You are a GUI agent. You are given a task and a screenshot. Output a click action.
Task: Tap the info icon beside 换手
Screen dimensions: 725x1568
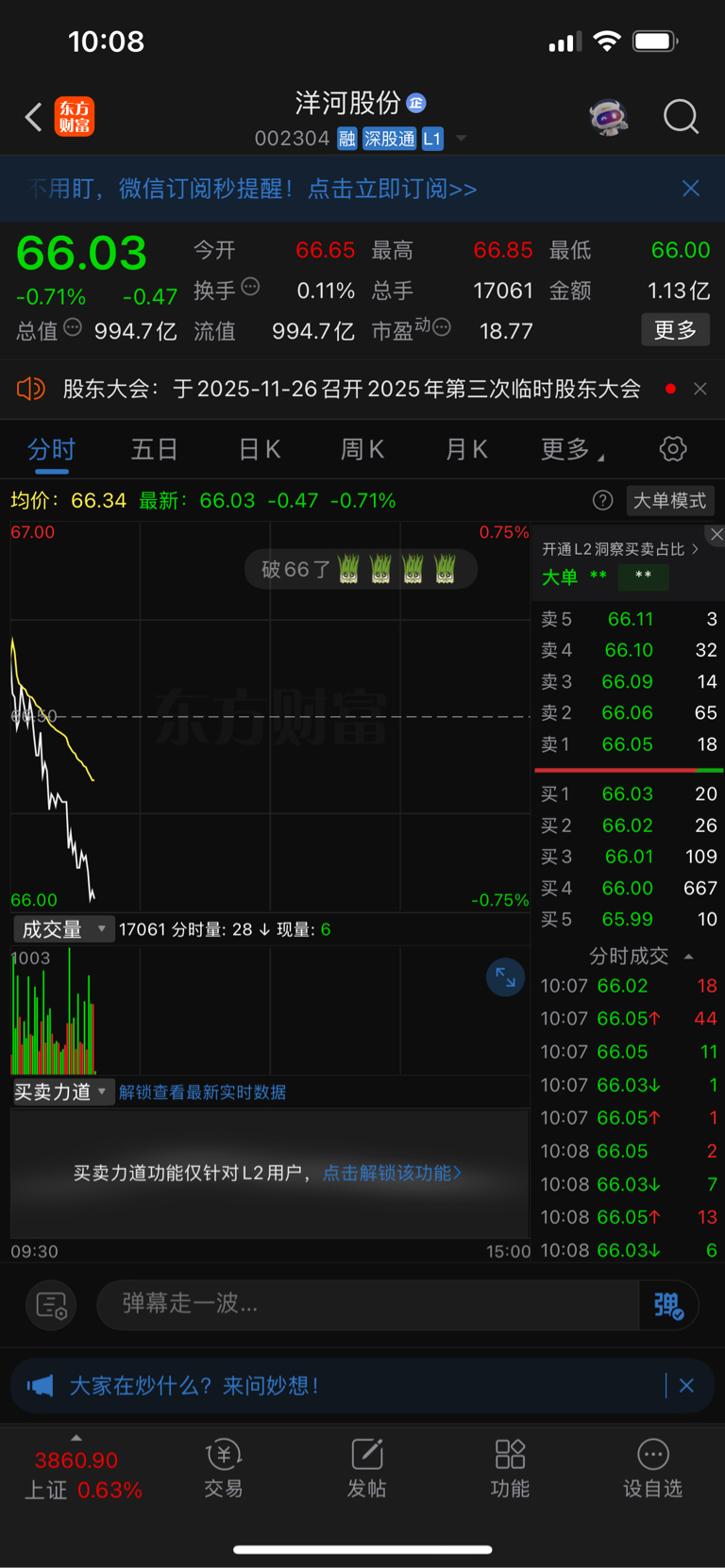[x=250, y=287]
